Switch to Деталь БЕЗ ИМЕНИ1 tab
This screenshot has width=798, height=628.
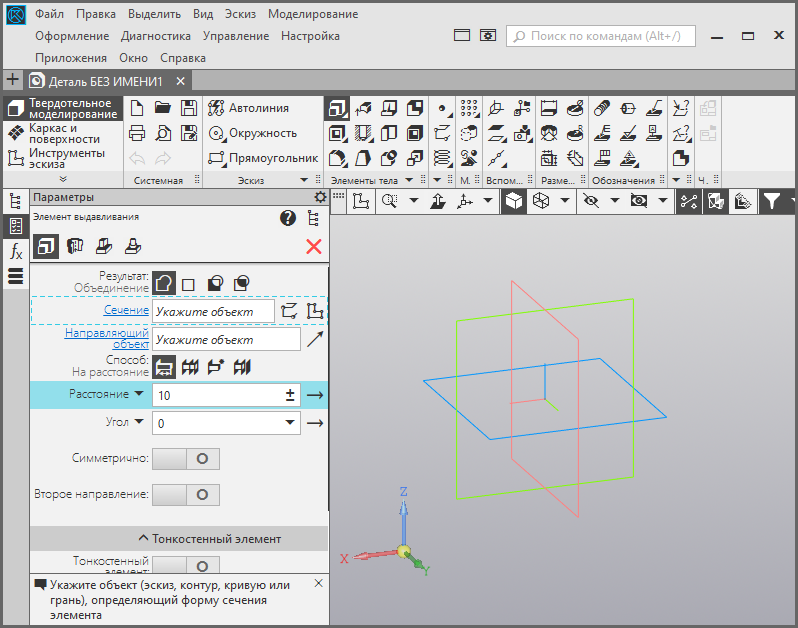105,81
